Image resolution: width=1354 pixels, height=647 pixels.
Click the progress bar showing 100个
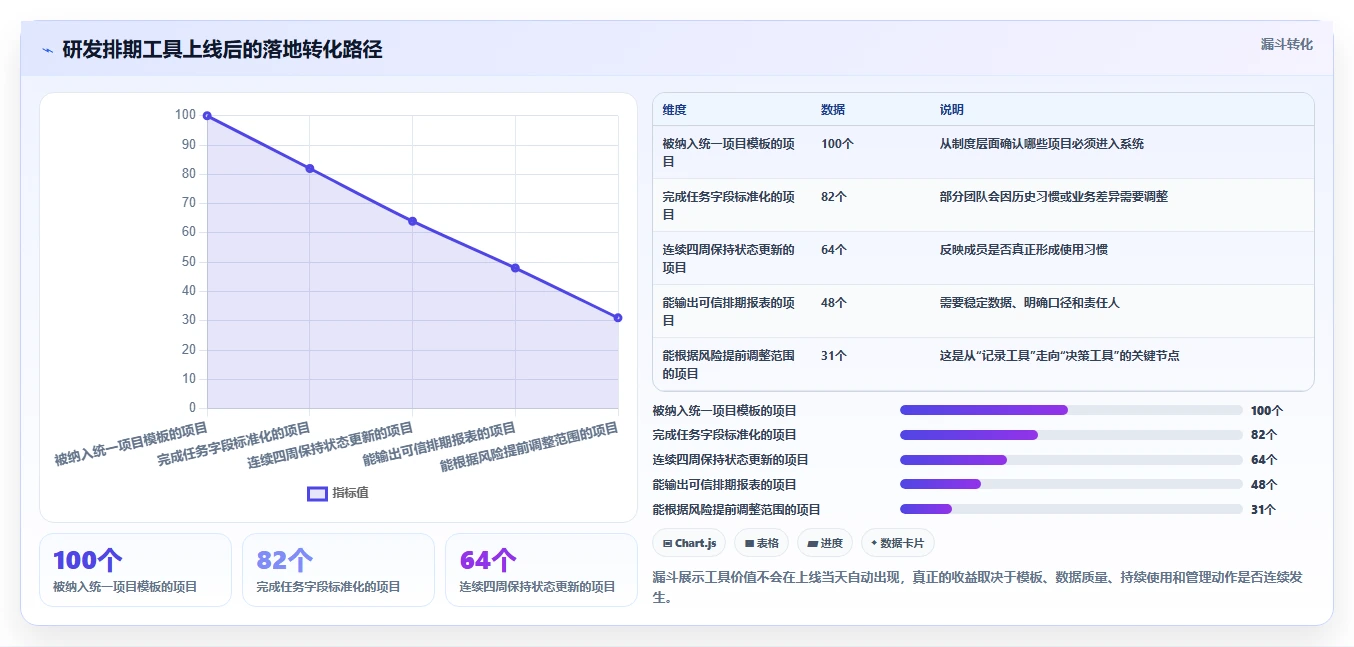(1071, 410)
